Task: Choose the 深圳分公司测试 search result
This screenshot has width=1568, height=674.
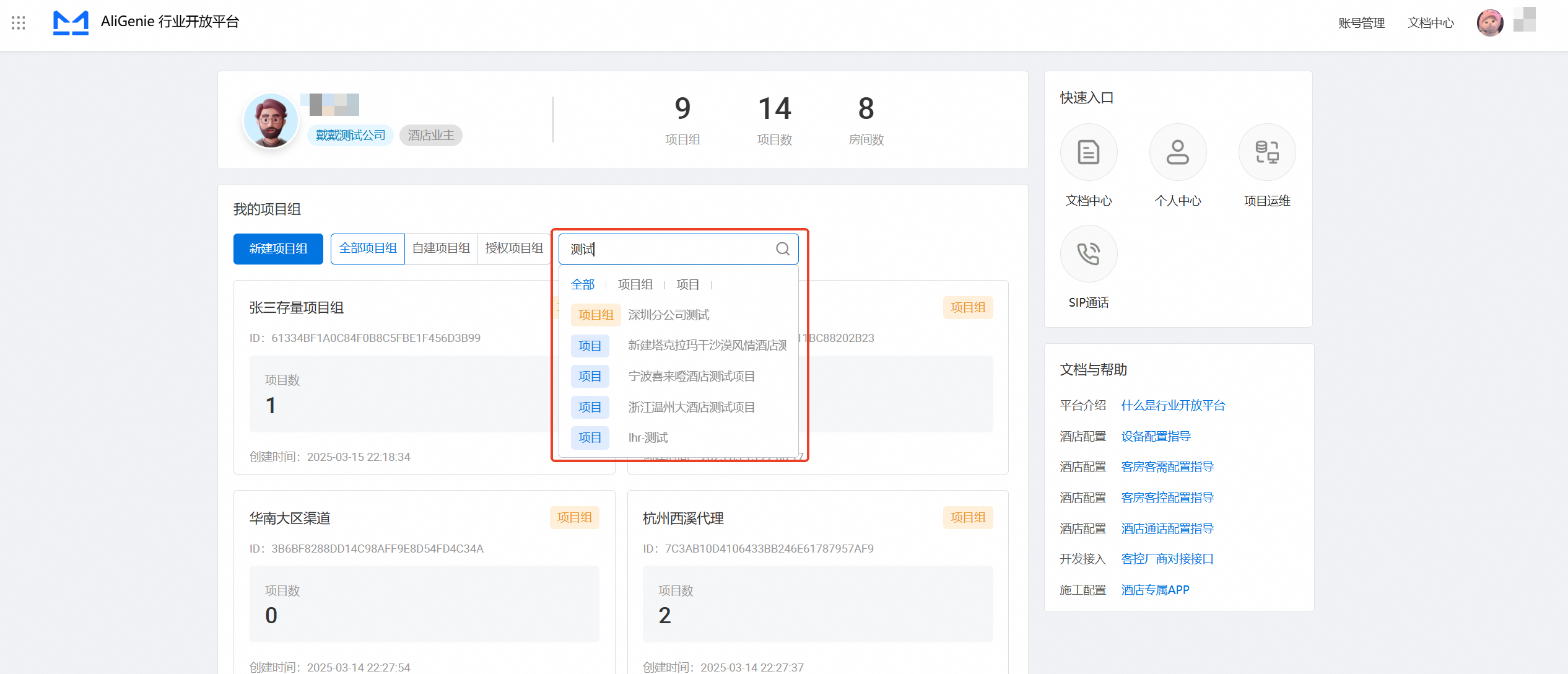Action: 678,315
